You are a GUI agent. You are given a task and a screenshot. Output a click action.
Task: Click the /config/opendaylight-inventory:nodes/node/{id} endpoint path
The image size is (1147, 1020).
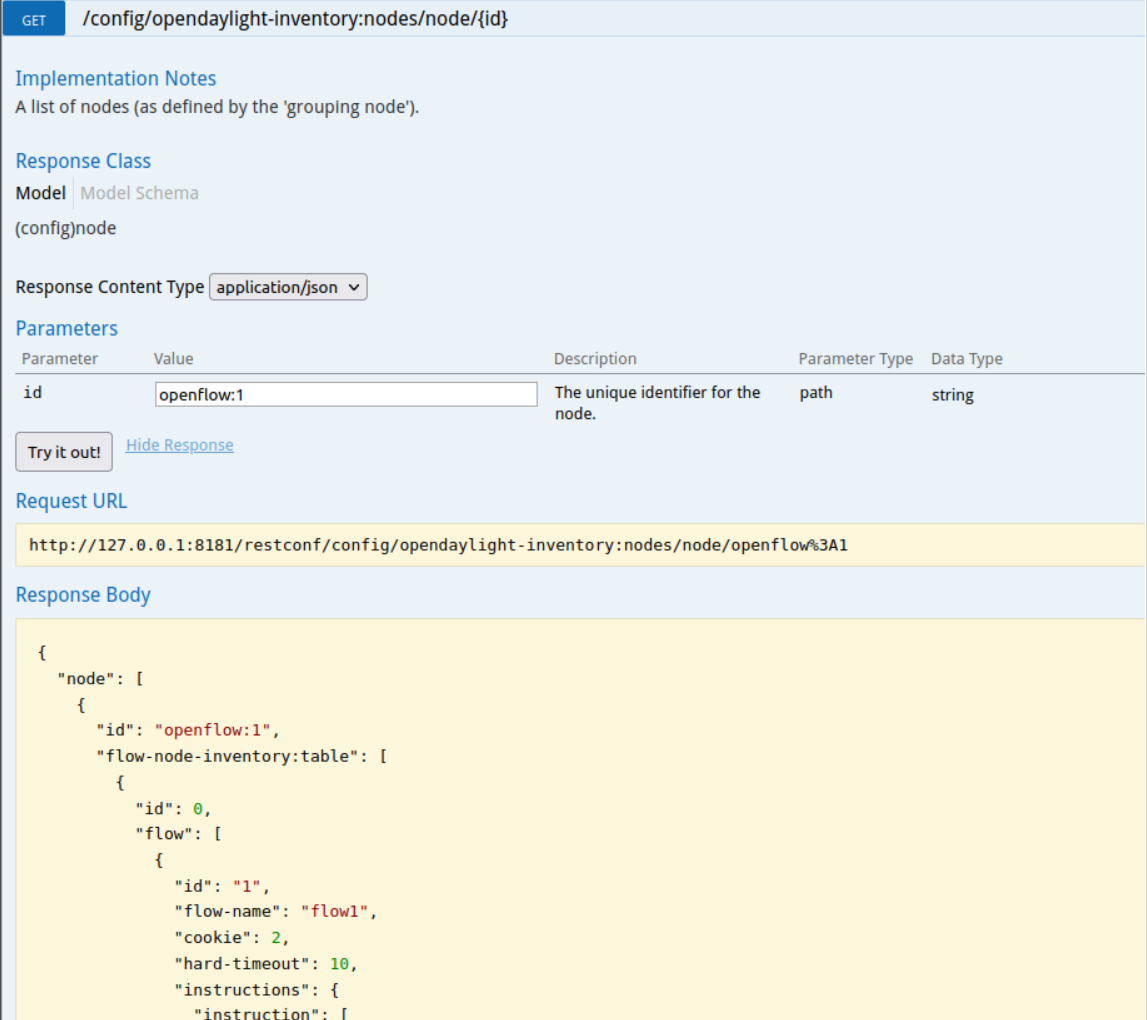(295, 19)
